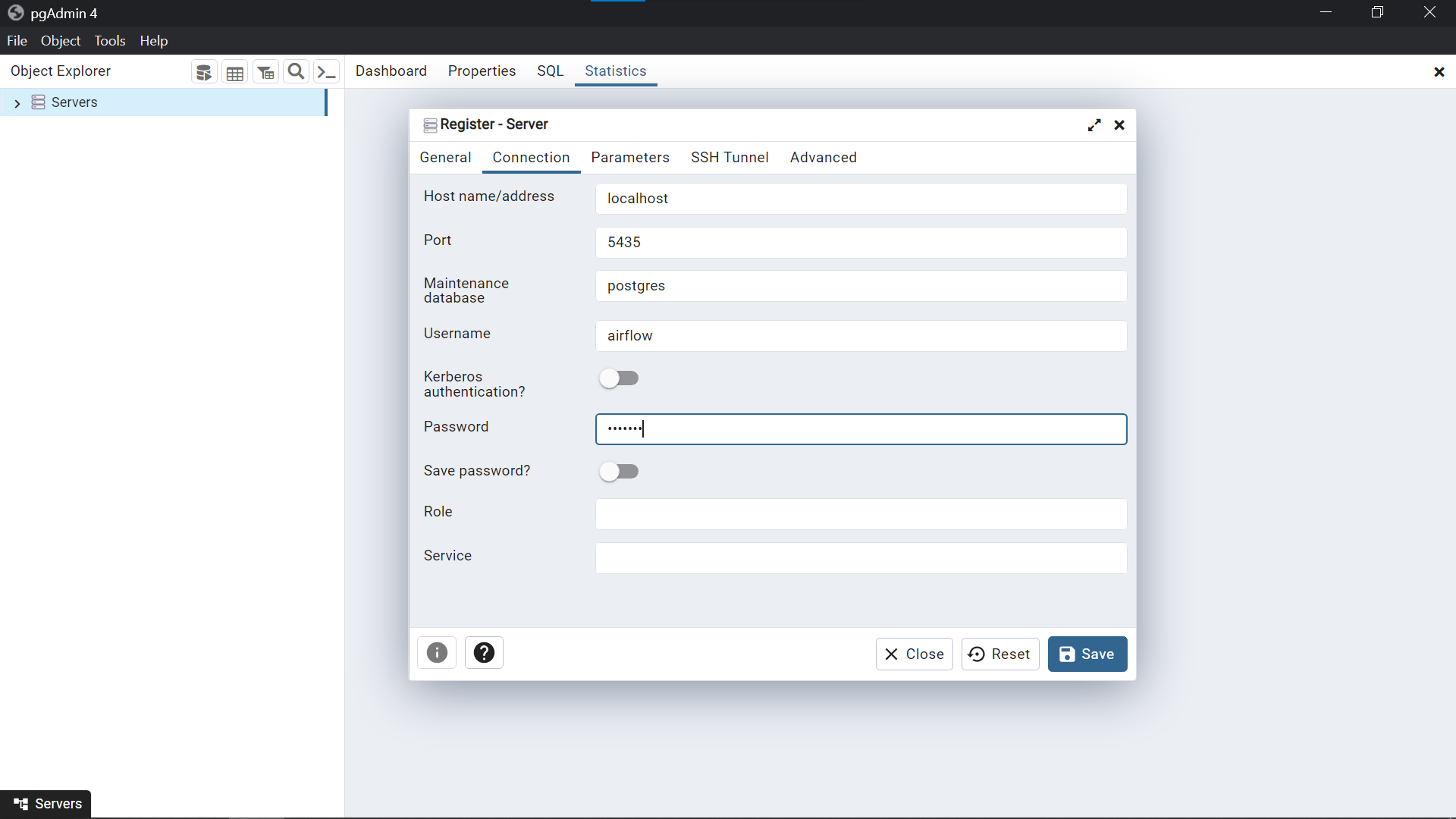Screen dimensions: 1456x819
Task: Click the Reset button
Action: point(999,654)
